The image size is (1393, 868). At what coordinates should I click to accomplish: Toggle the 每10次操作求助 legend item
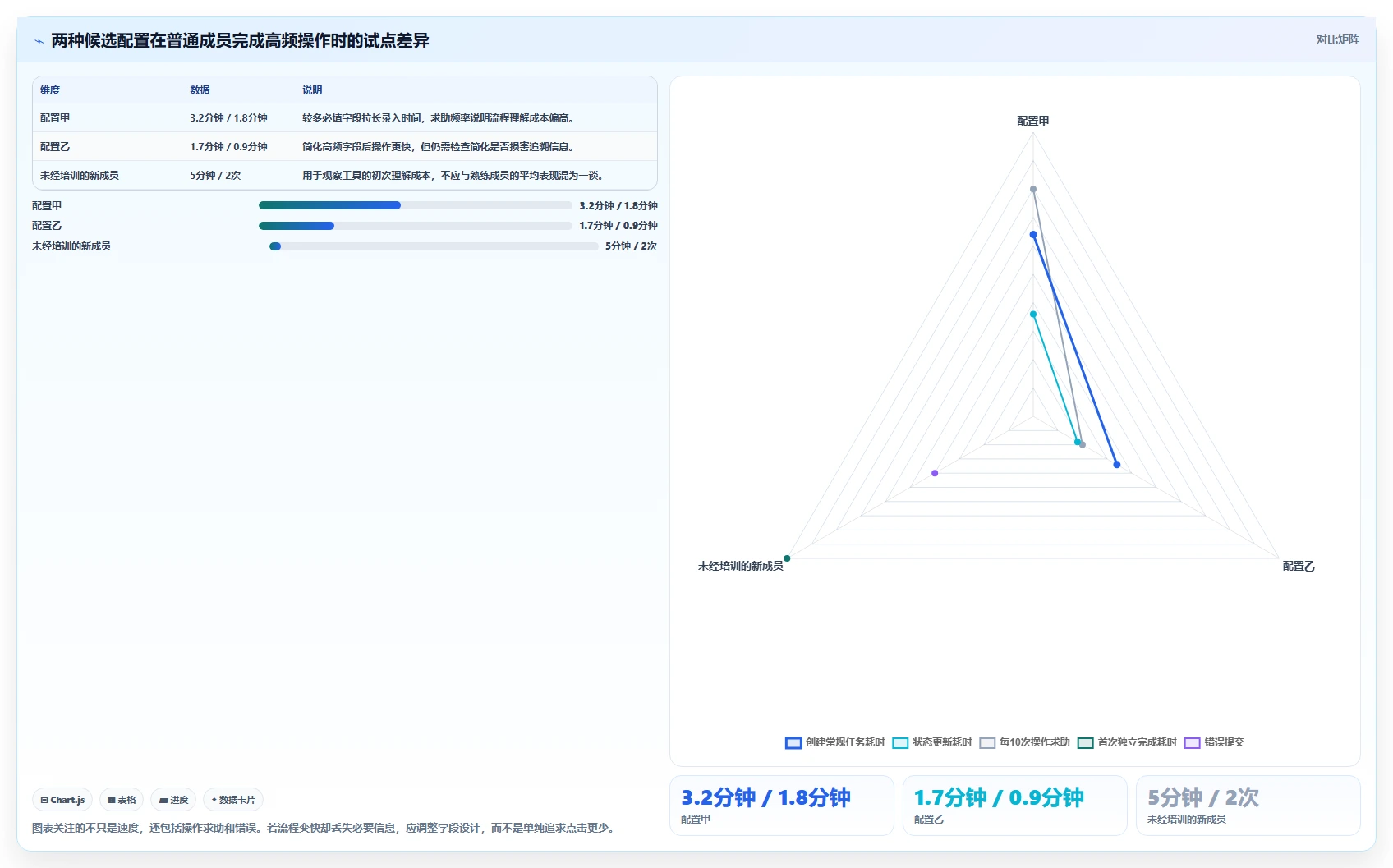[x=1024, y=742]
